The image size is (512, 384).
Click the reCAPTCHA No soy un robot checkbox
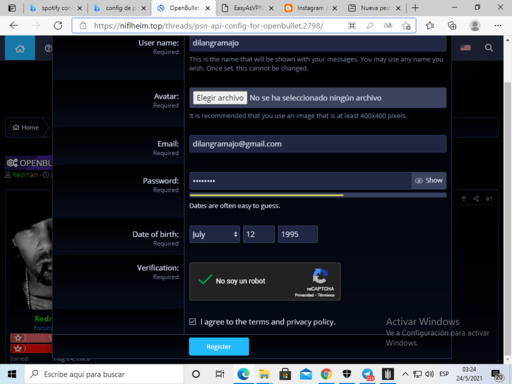pyautogui.click(x=205, y=280)
